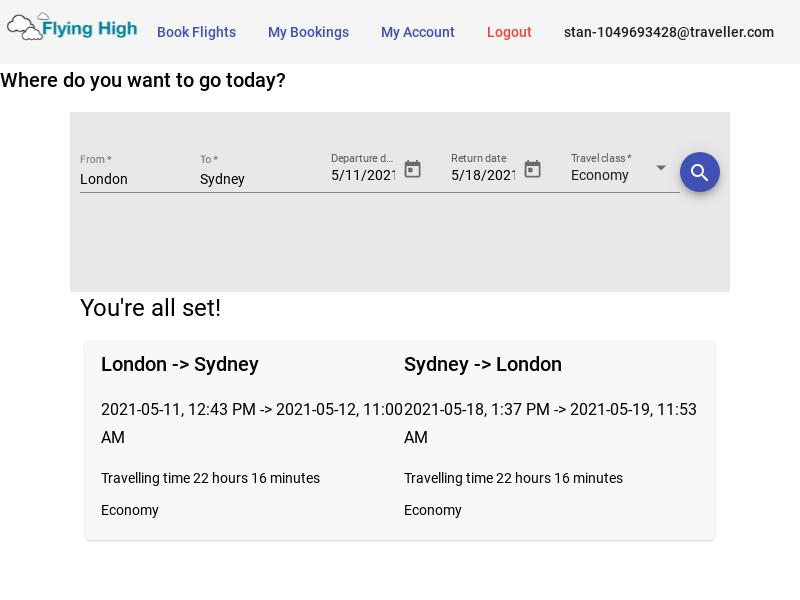800x600 pixels.
Task: Click the stan traveller email address
Action: pyautogui.click(x=668, y=32)
